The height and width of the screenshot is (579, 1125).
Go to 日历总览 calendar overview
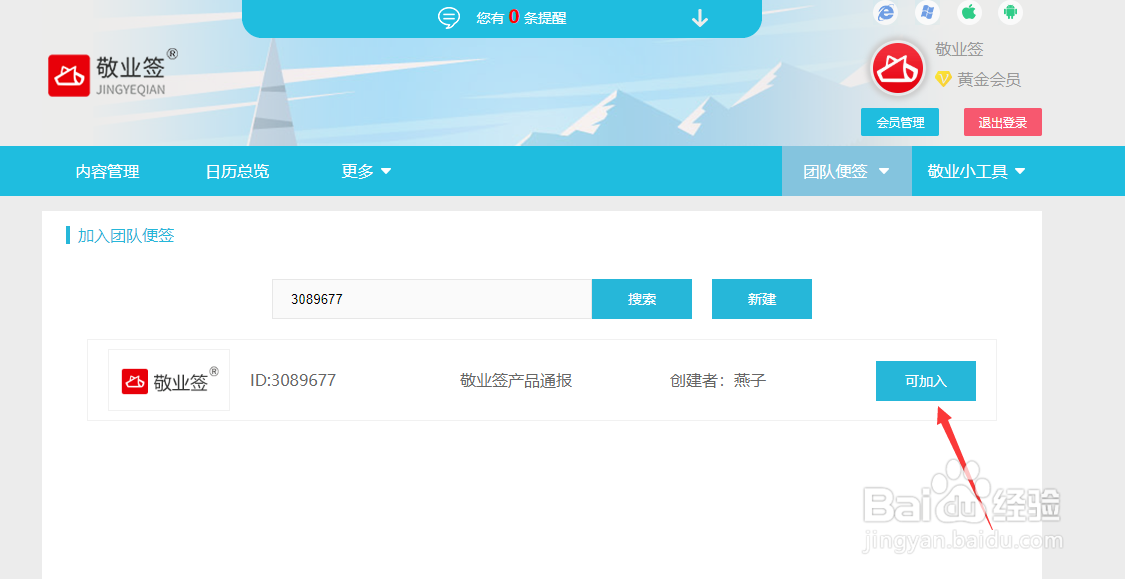[x=237, y=171]
